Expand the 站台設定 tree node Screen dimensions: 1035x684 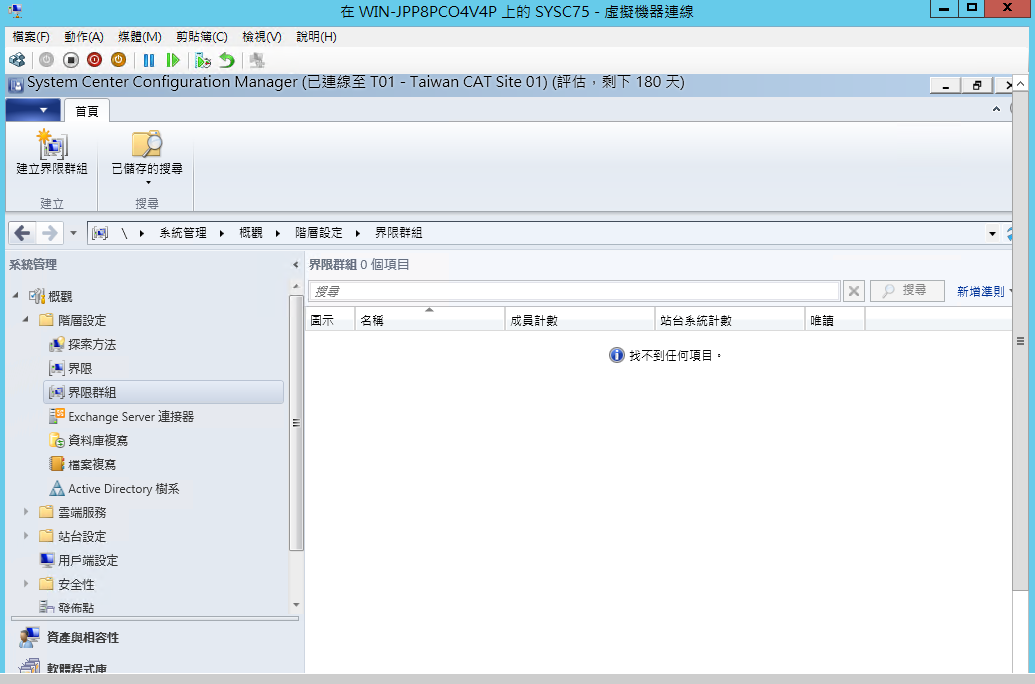[x=26, y=535]
